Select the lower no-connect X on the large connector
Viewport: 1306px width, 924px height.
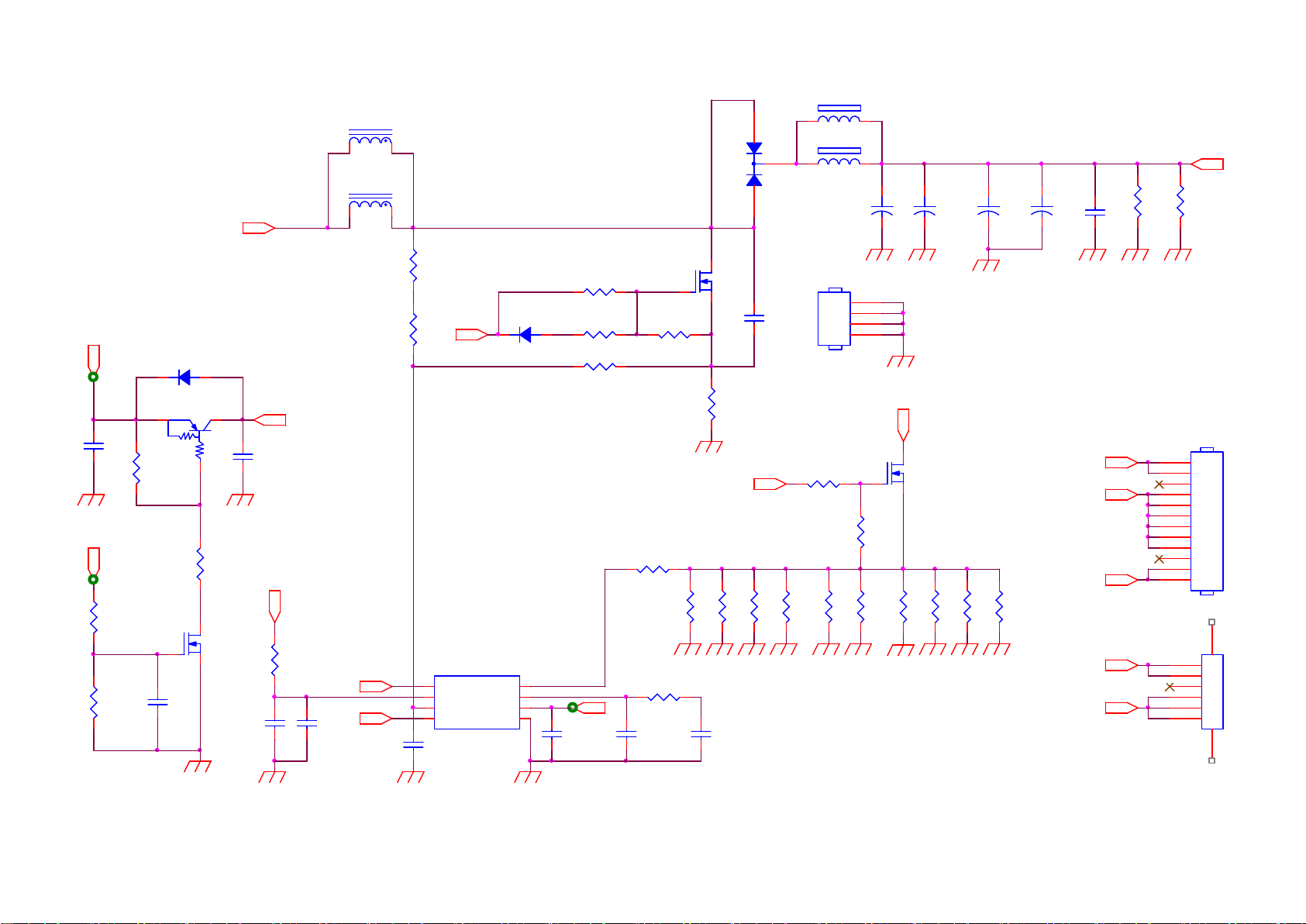coord(1160,559)
